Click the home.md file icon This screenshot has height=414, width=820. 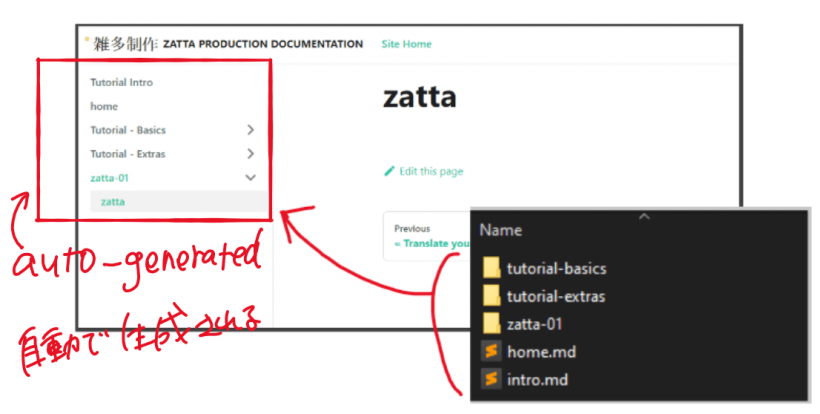(x=491, y=352)
